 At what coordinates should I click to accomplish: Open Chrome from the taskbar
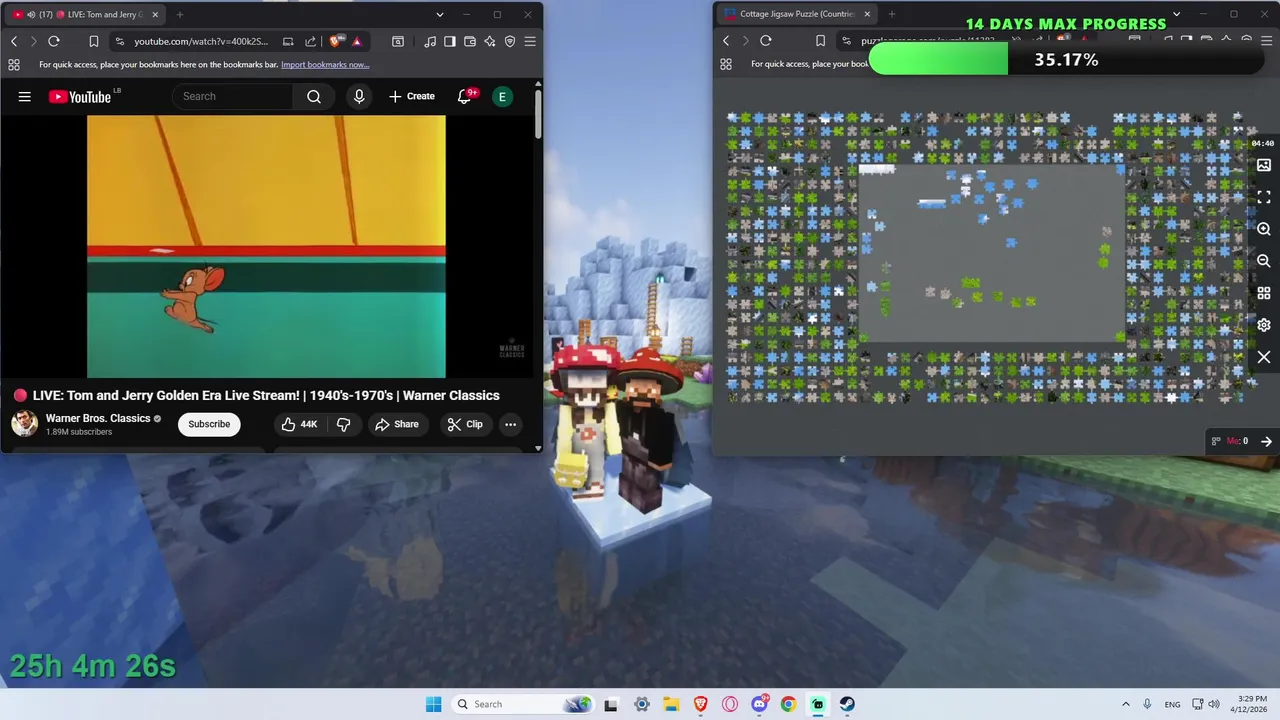point(788,704)
